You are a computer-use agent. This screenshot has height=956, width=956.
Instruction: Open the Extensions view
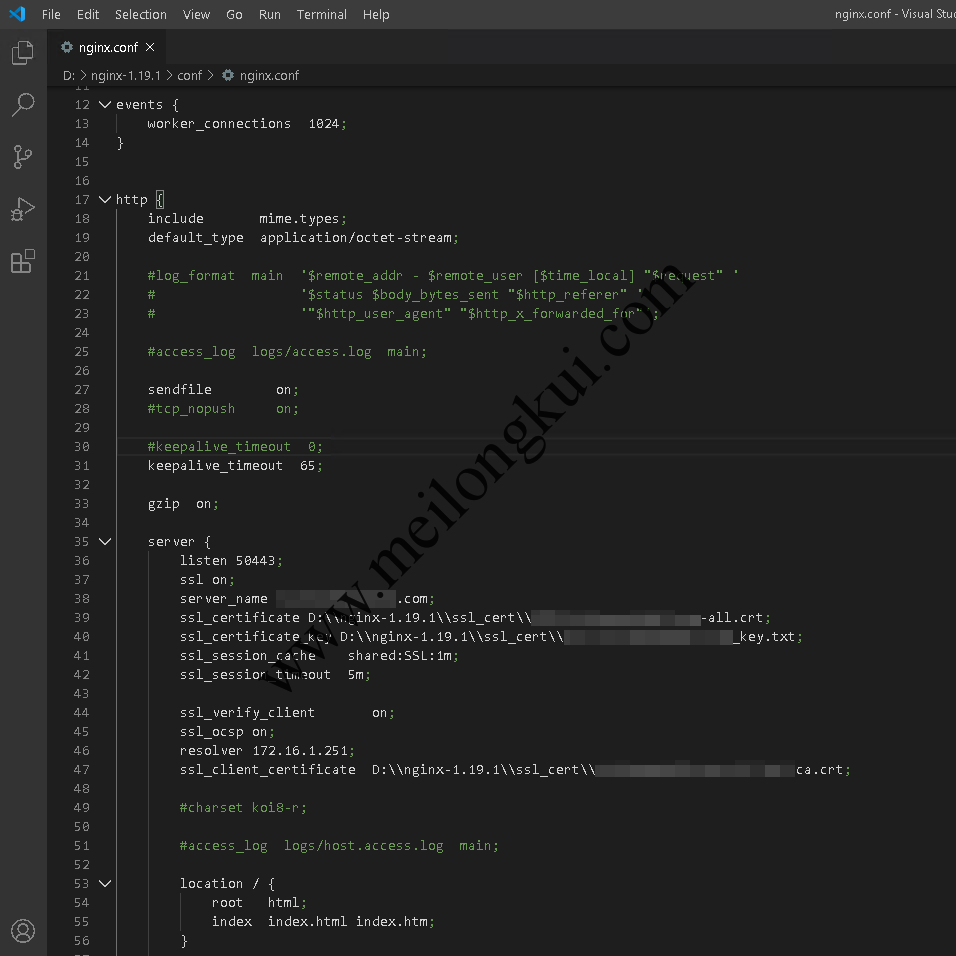pos(23,262)
